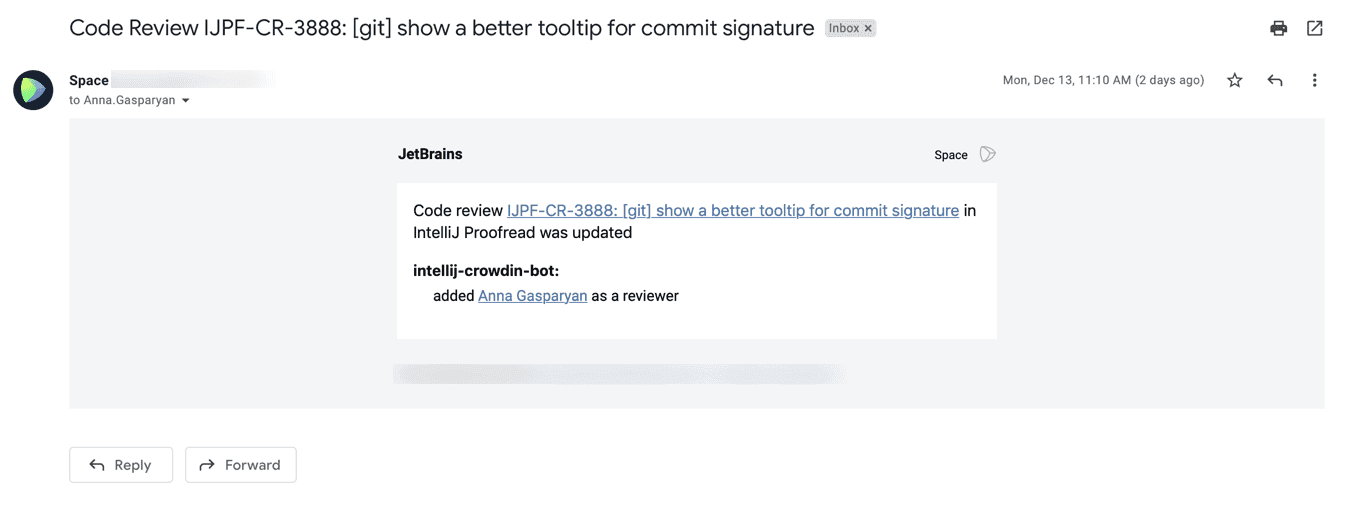The height and width of the screenshot is (516, 1352).
Task: Click the sender name Space
Action: coord(89,80)
